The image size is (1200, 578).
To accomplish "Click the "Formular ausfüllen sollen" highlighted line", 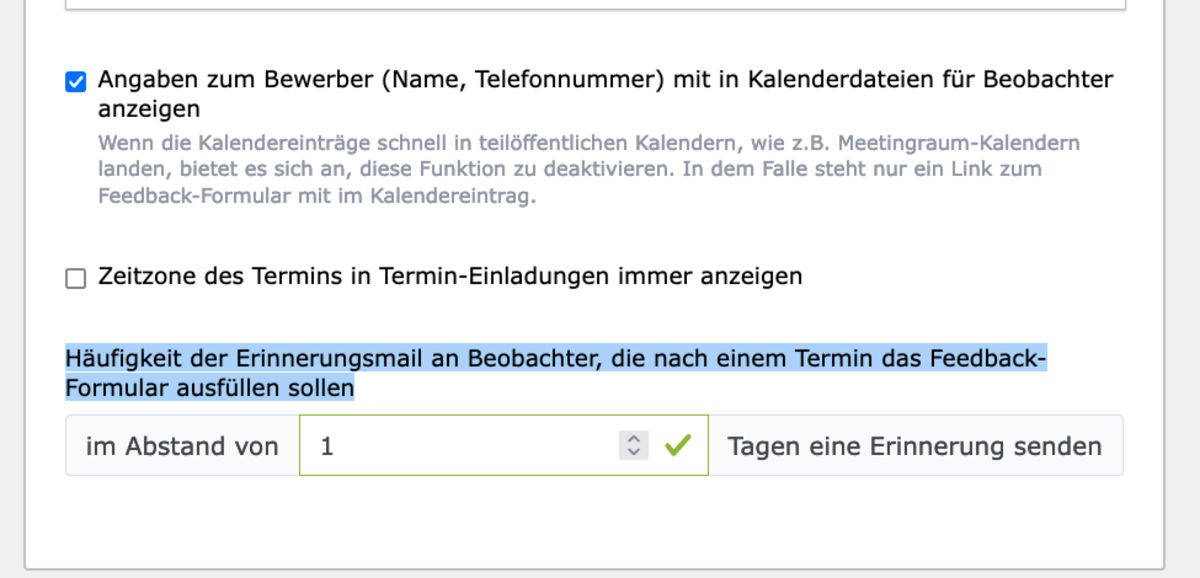I will (210, 387).
